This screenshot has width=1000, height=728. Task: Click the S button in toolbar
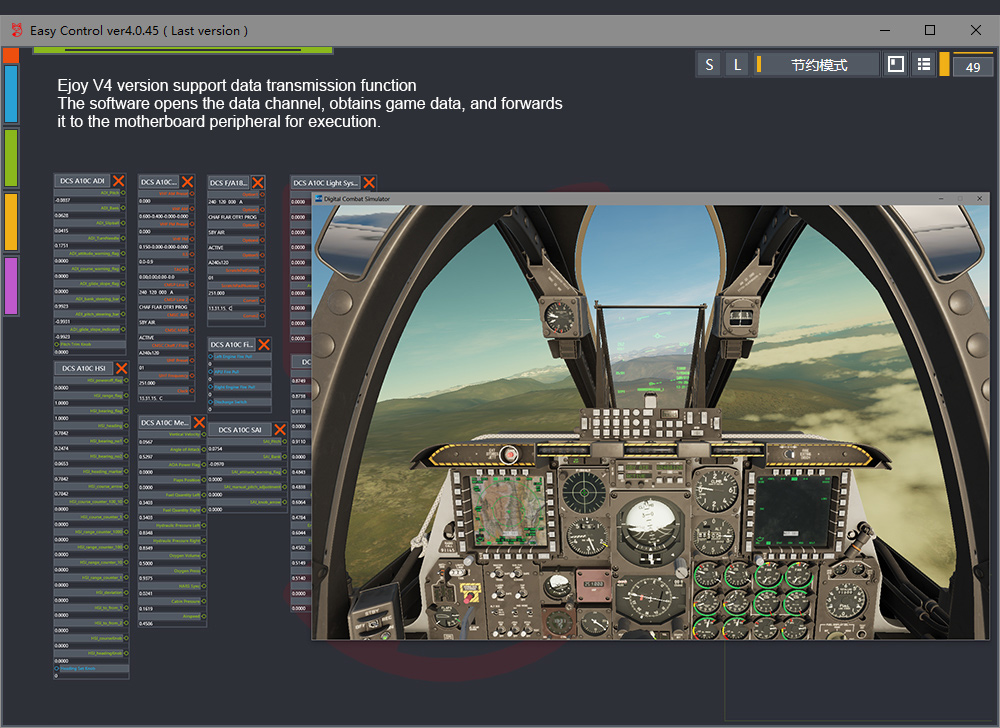709,65
